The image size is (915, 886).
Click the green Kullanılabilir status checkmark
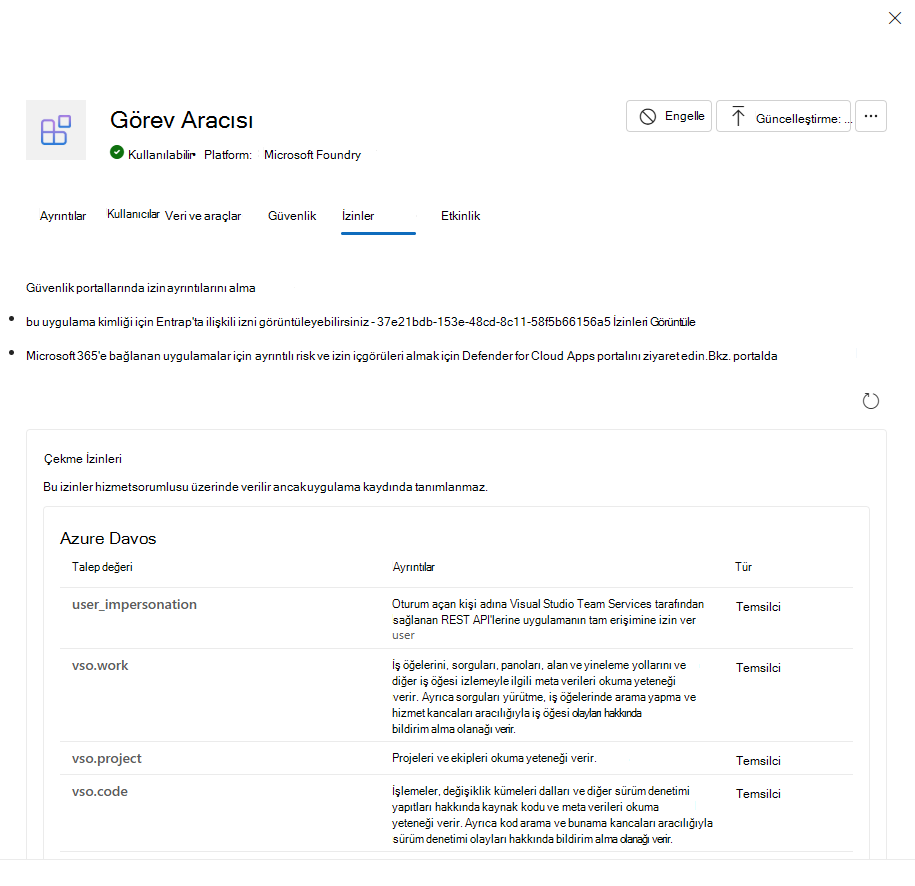[x=117, y=152]
